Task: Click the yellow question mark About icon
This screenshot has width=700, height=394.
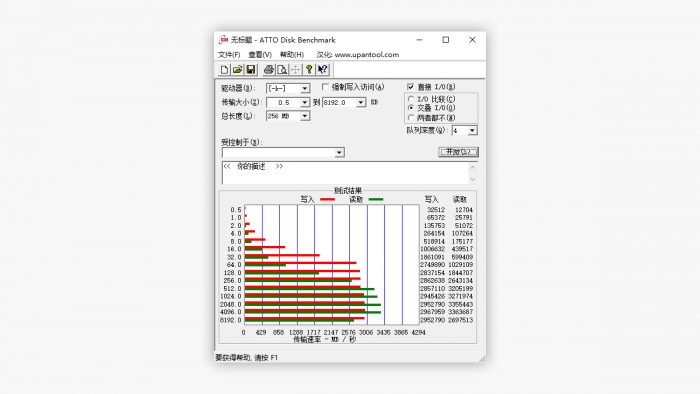Action: (309, 70)
